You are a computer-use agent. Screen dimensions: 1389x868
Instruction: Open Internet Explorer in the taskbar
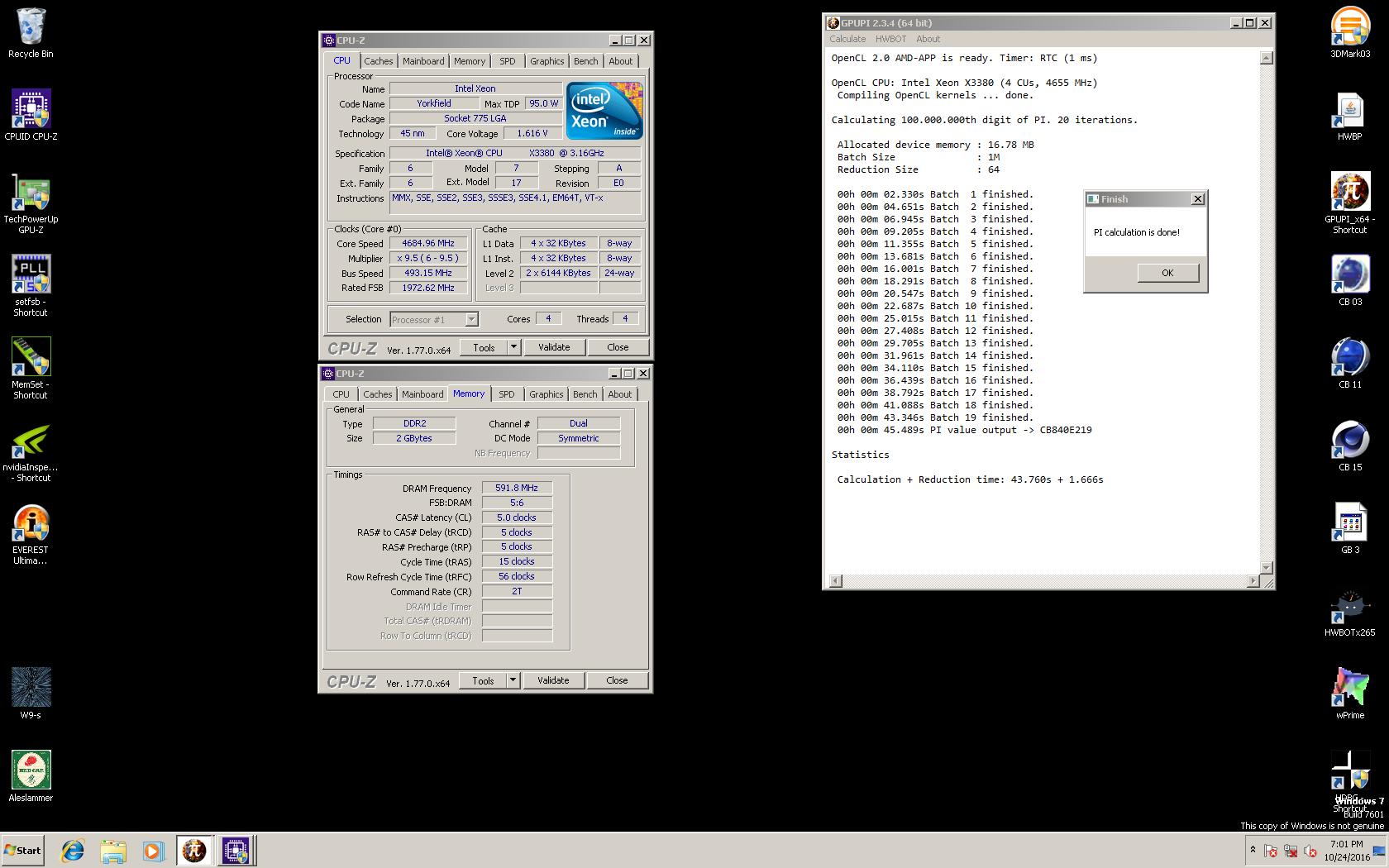pyautogui.click(x=73, y=851)
